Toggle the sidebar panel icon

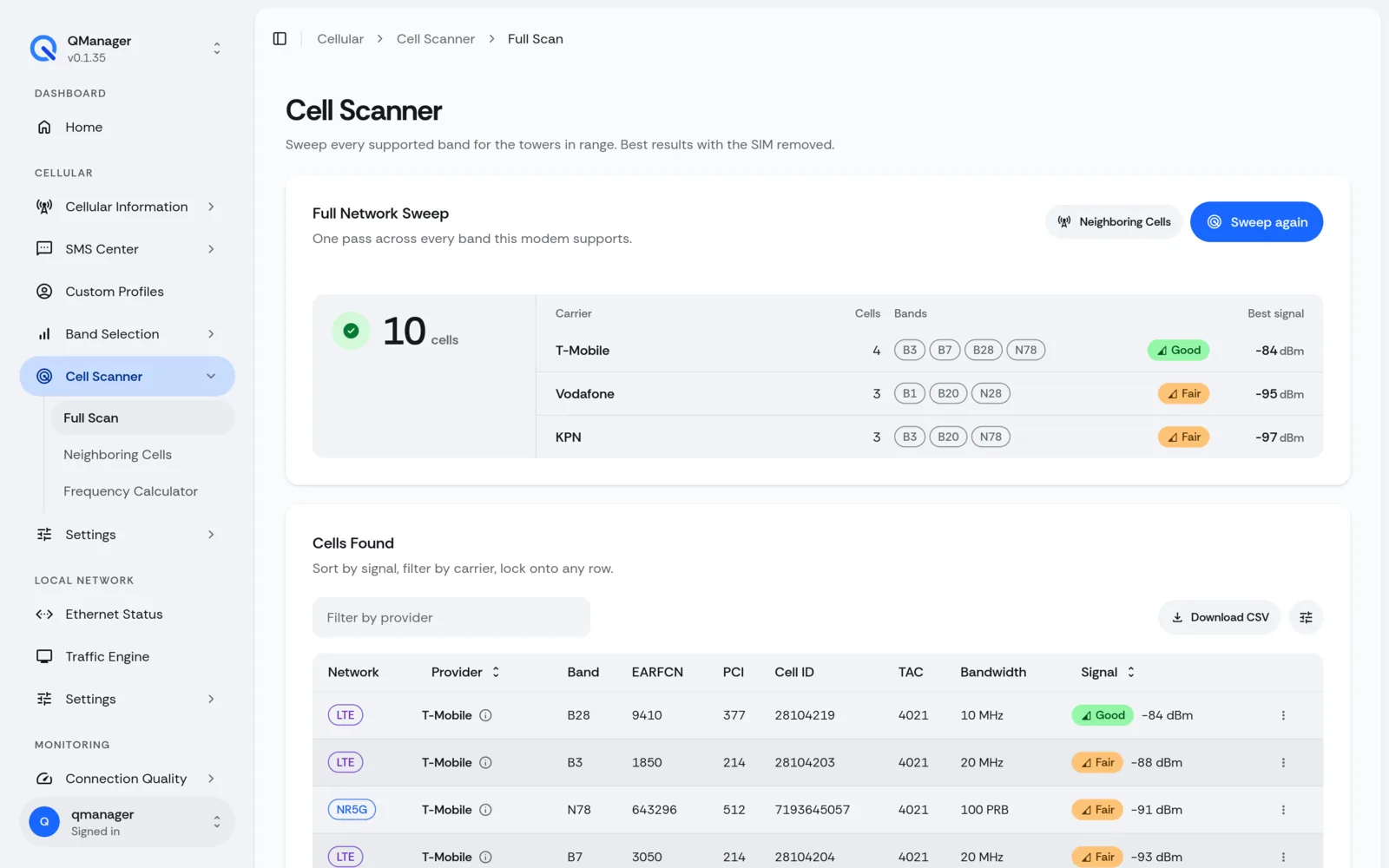pyautogui.click(x=280, y=39)
